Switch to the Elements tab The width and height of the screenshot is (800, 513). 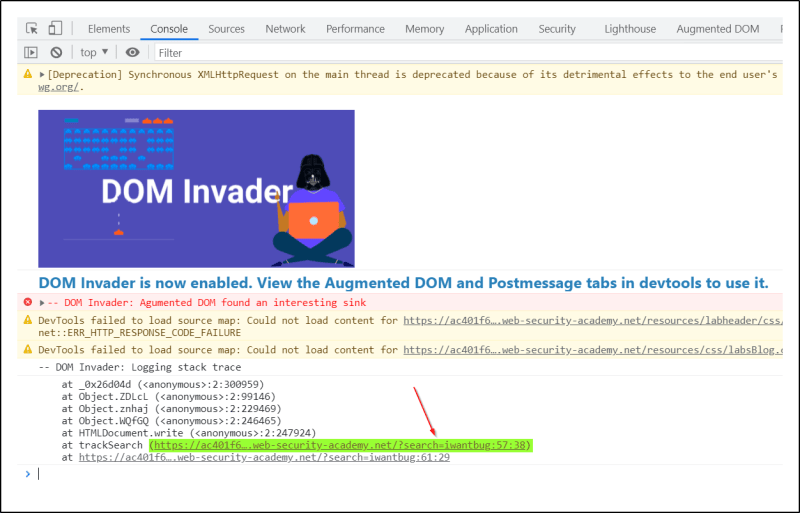[x=109, y=29]
